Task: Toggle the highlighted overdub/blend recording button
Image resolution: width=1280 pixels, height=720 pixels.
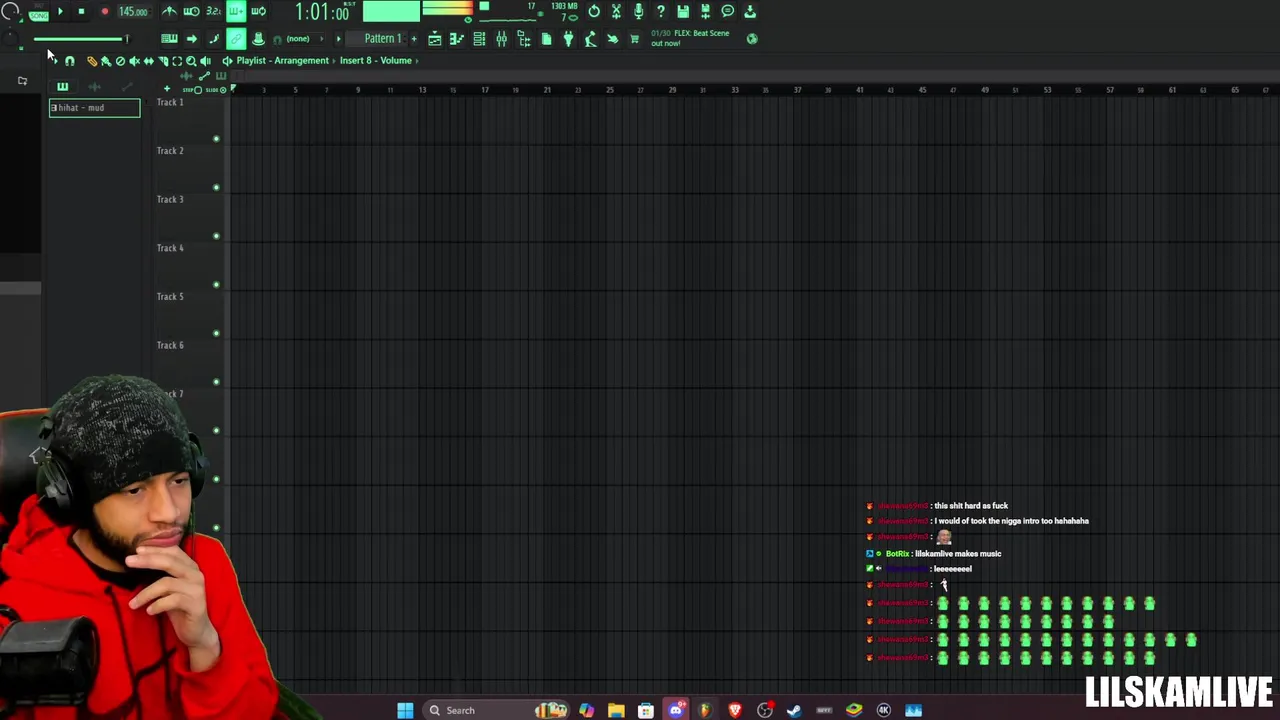Action: 236,11
